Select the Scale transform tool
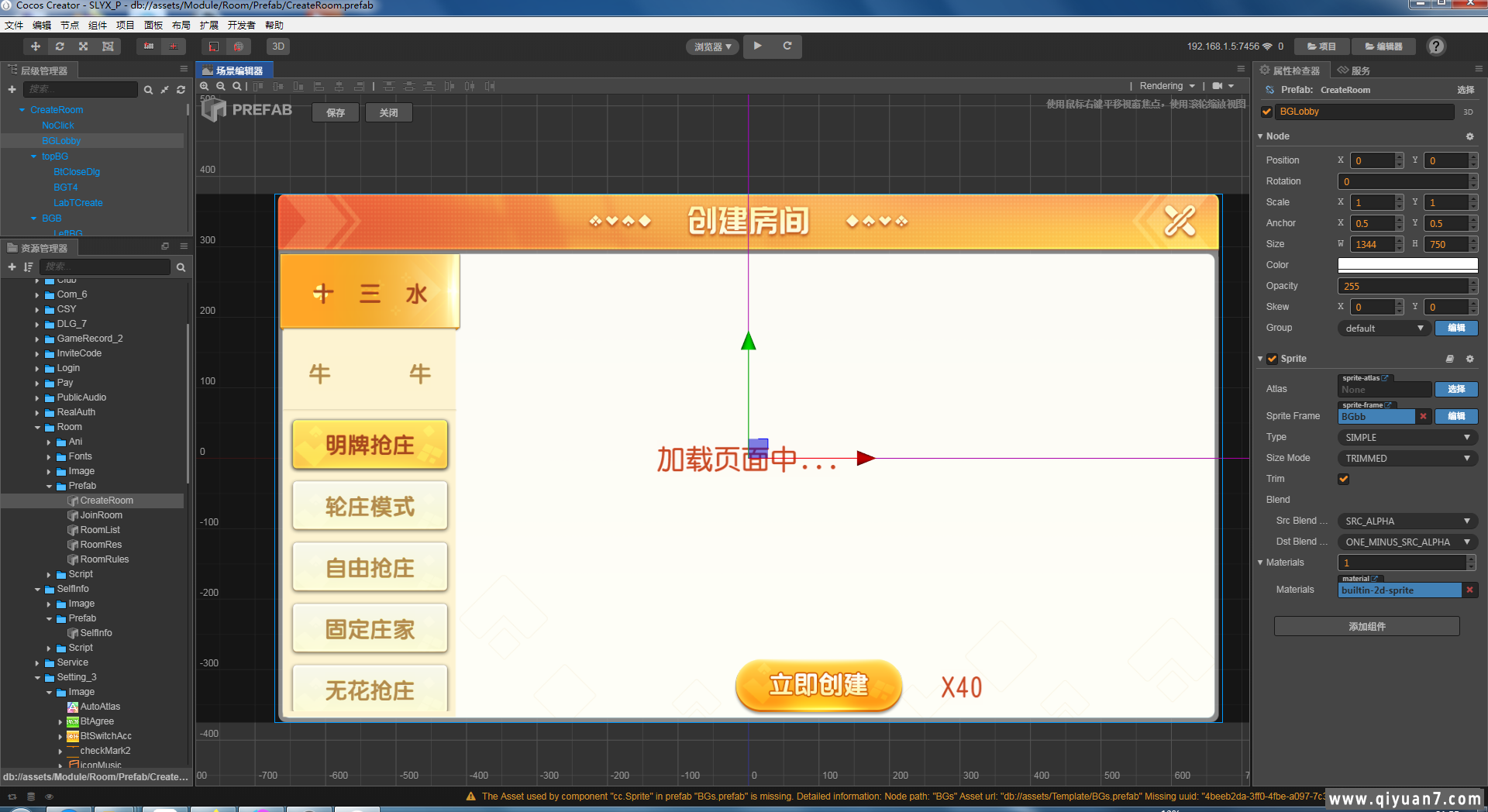This screenshot has height=812, width=1488. tap(84, 46)
